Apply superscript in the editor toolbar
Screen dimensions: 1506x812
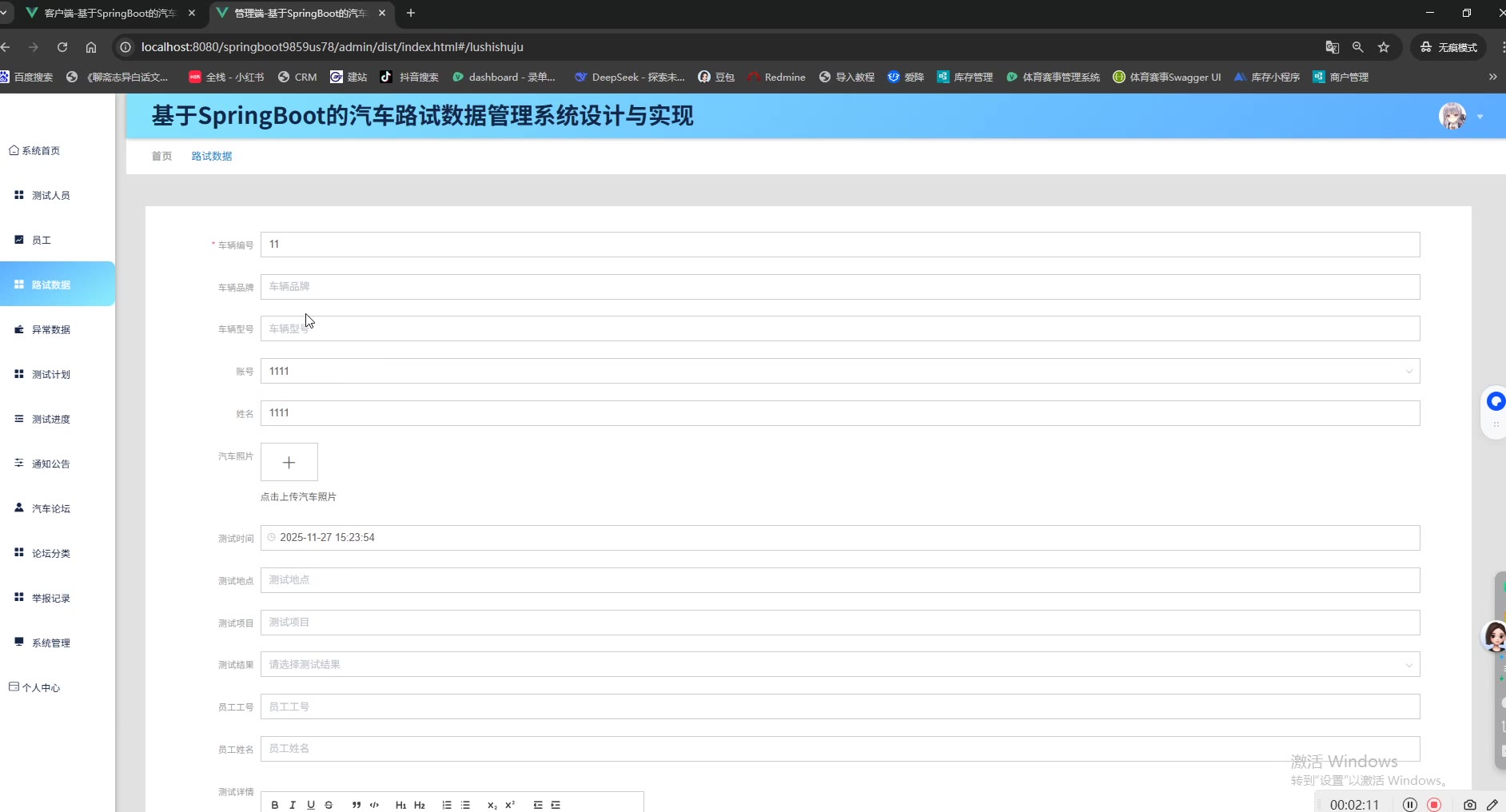[x=510, y=805]
